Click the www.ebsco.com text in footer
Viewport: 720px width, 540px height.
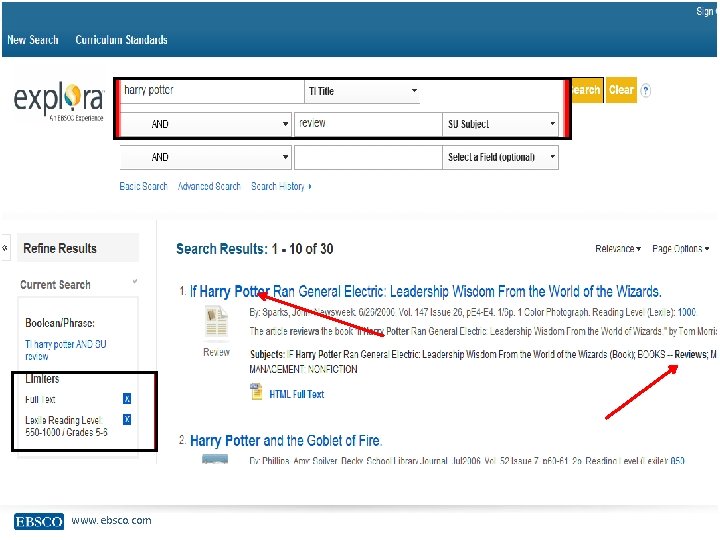click(x=111, y=521)
